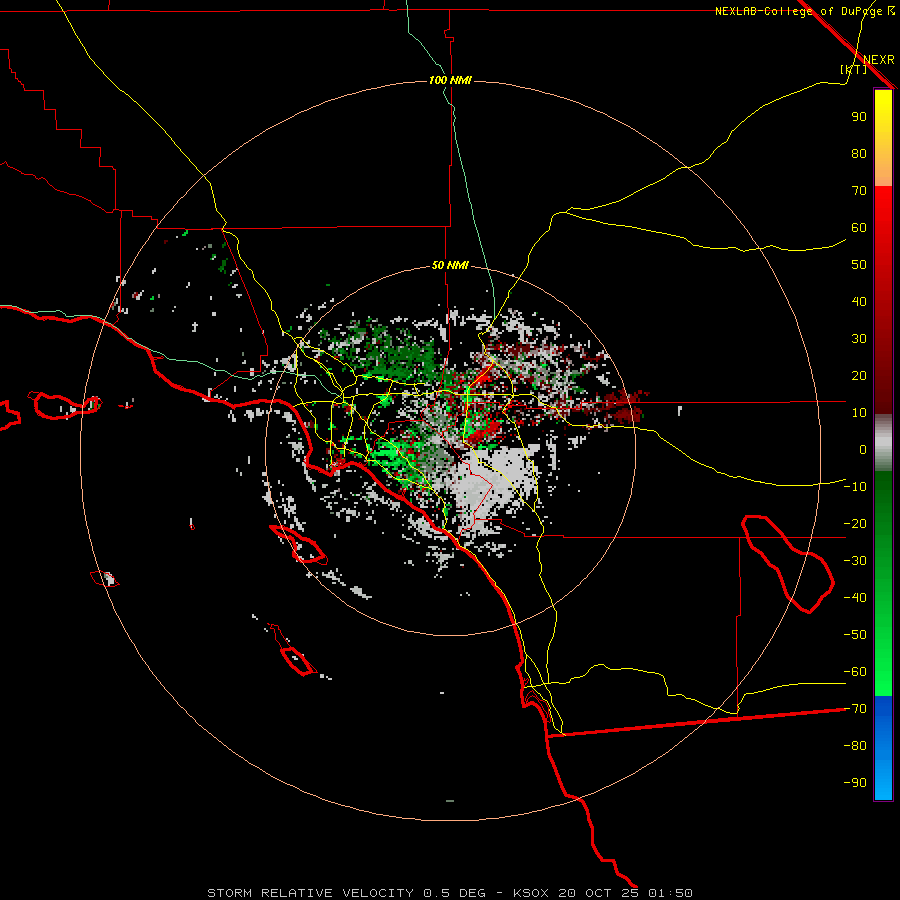Click the 100 NMI range ring label

[x=450, y=80]
